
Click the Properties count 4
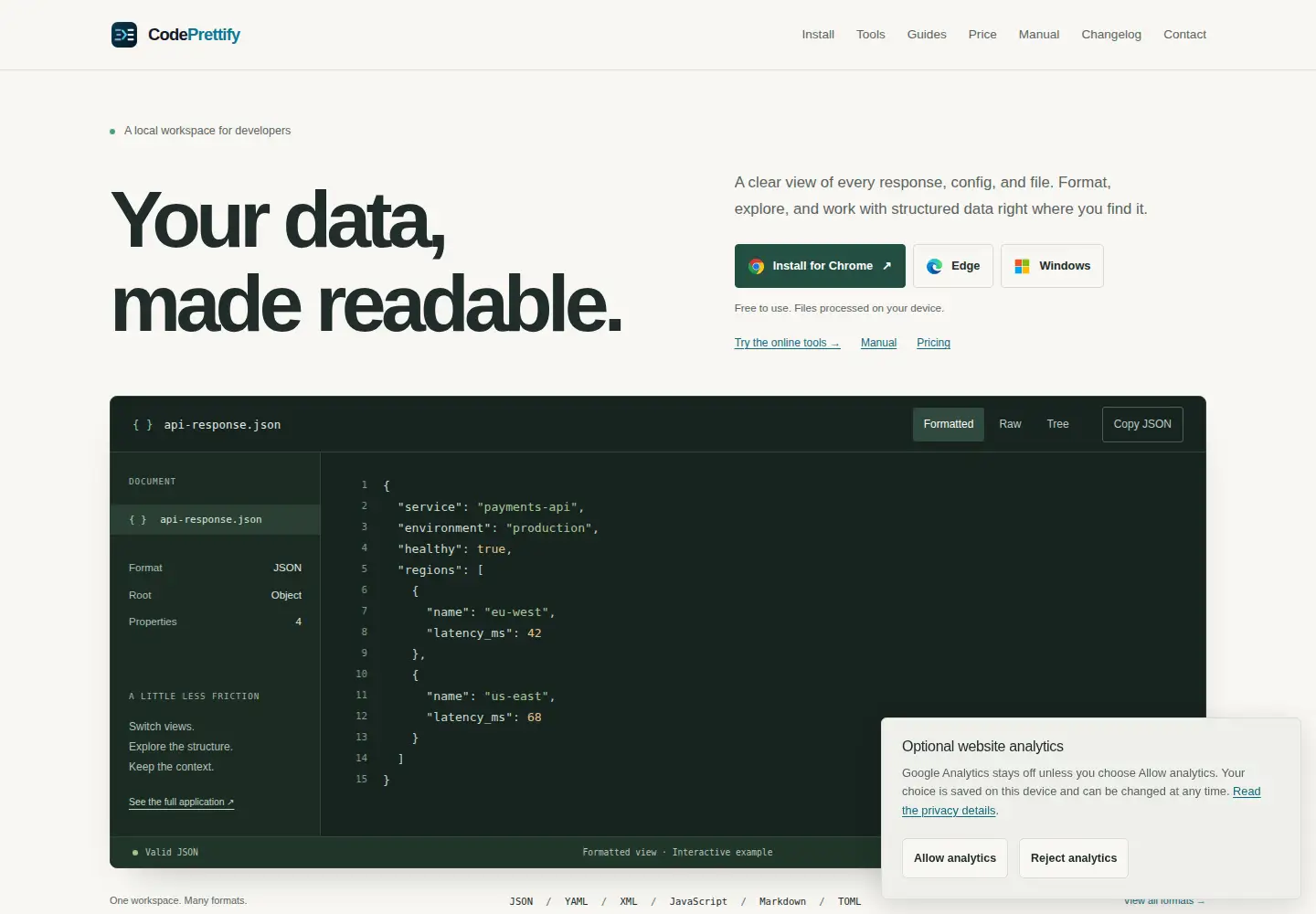point(298,622)
